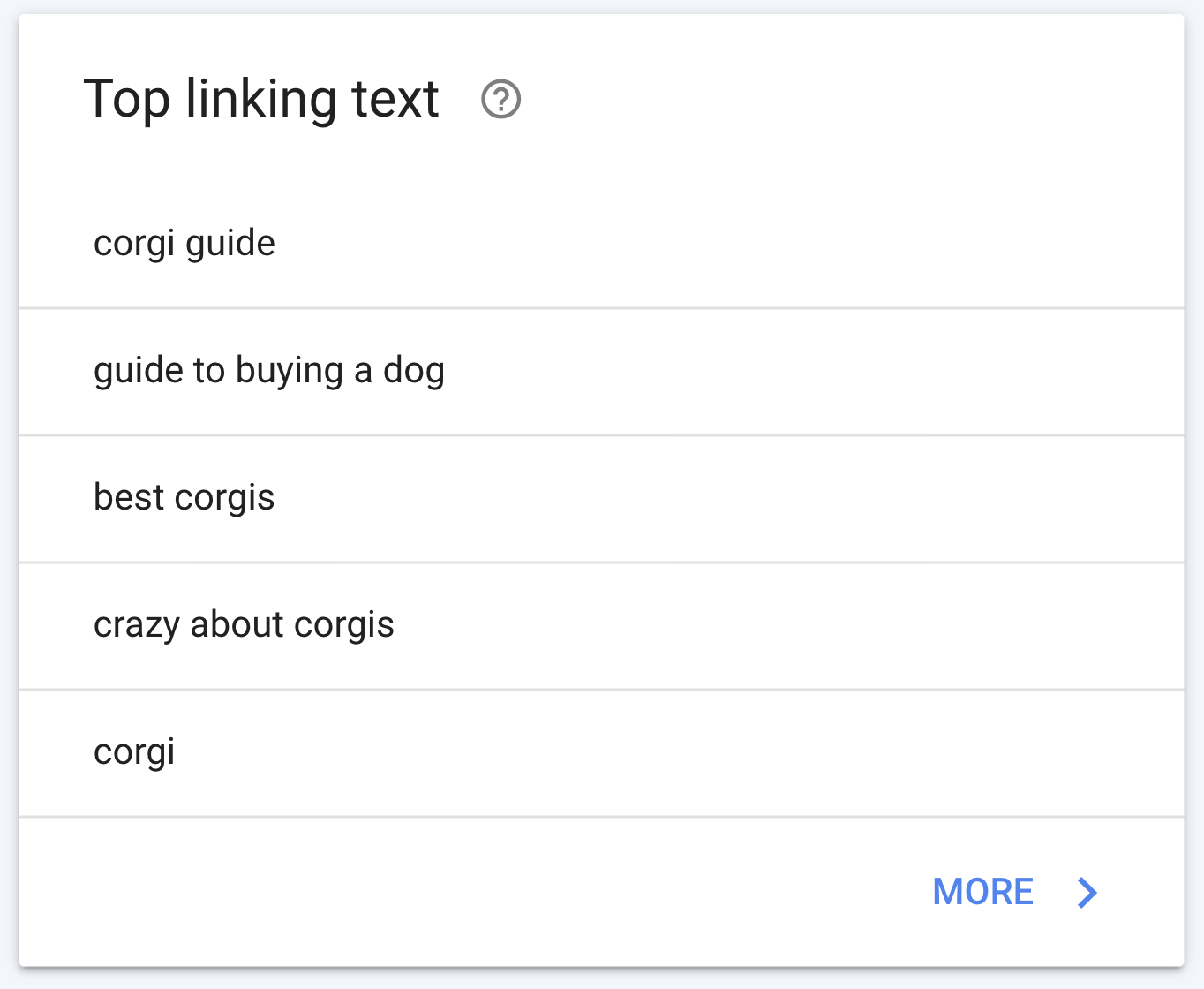Click the 'guide to buying a dog' entry
The height and width of the screenshot is (989, 1204).
269,371
